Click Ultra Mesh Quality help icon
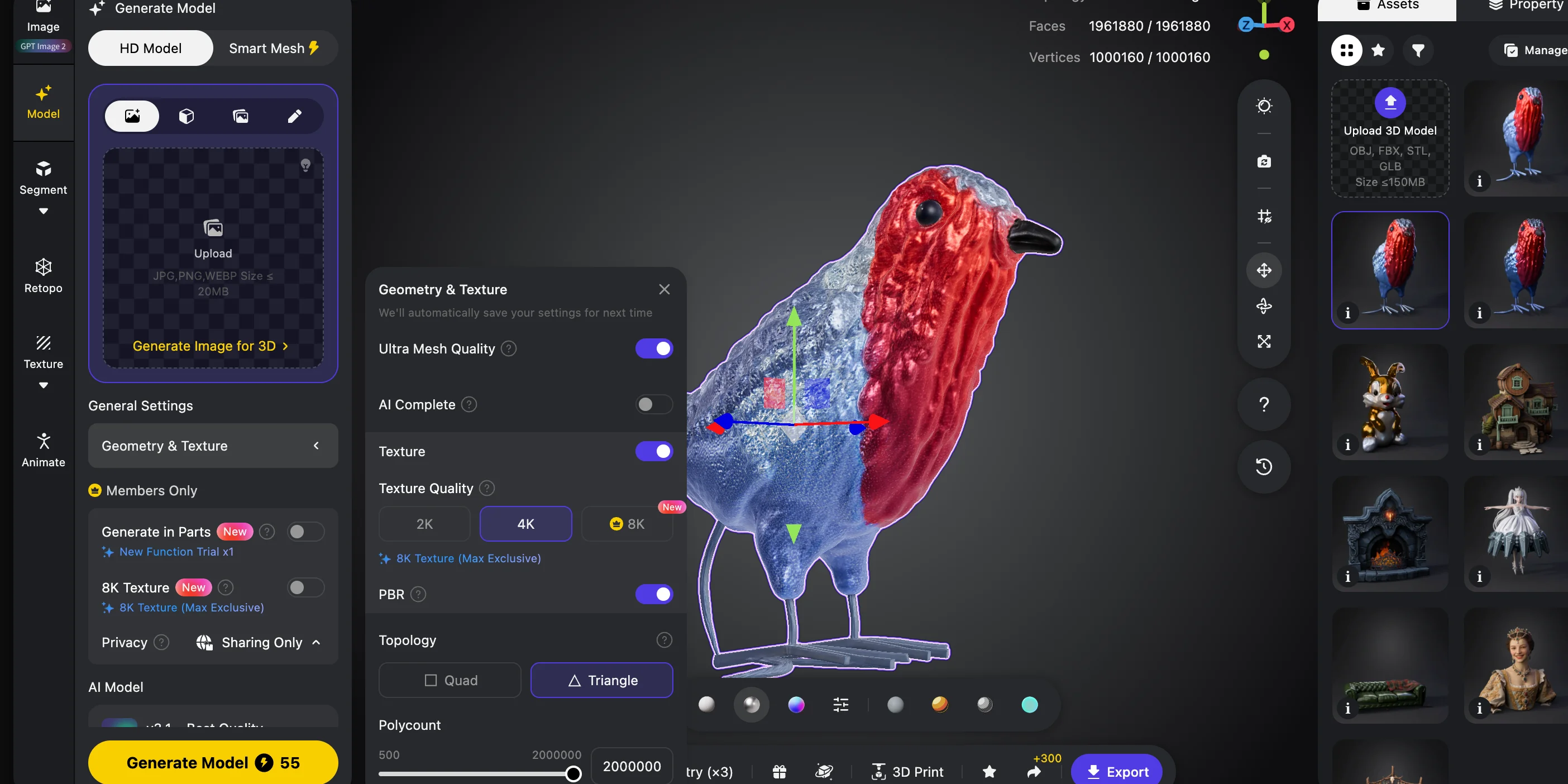 point(509,349)
